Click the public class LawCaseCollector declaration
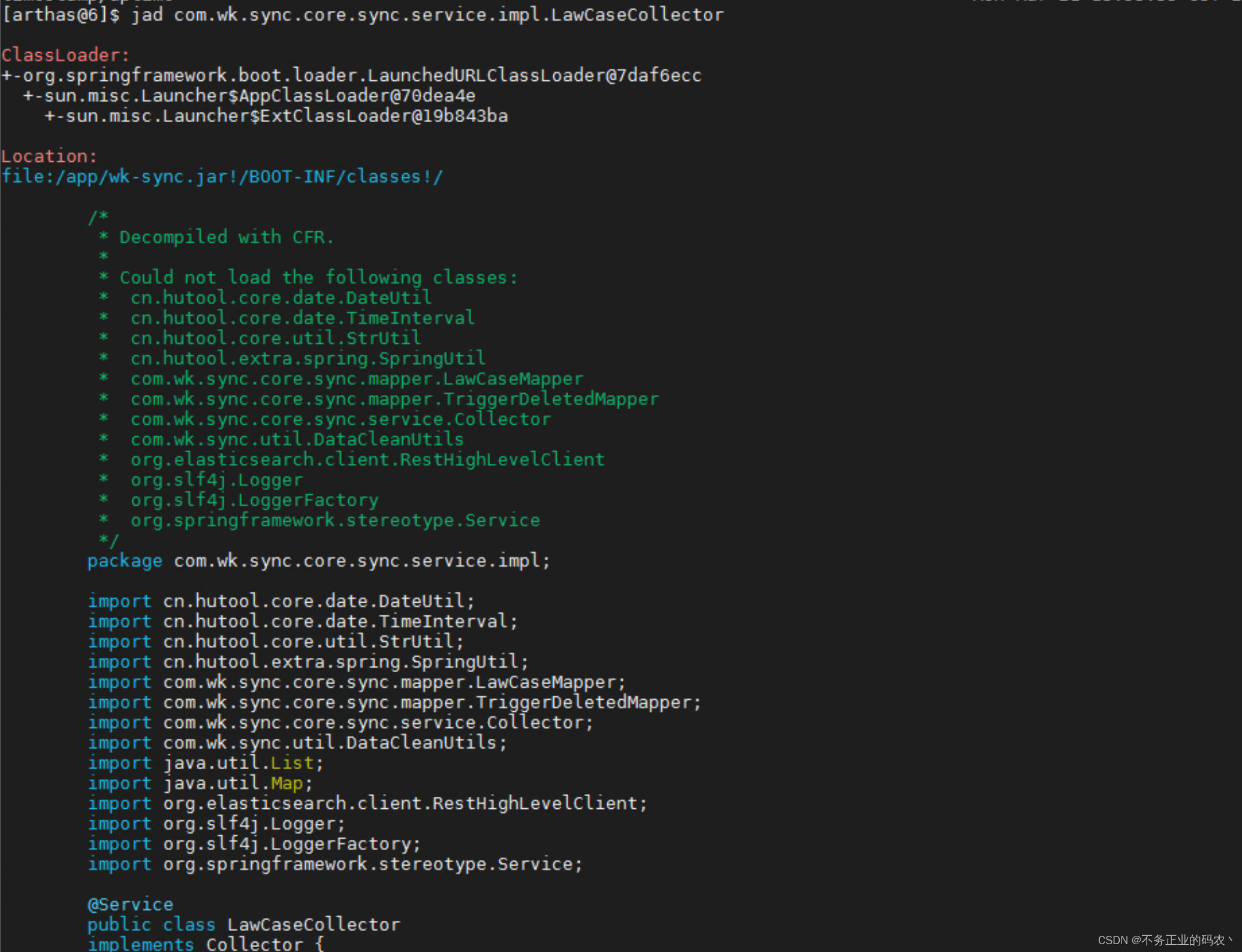Image resolution: width=1242 pixels, height=952 pixels. tap(243, 924)
